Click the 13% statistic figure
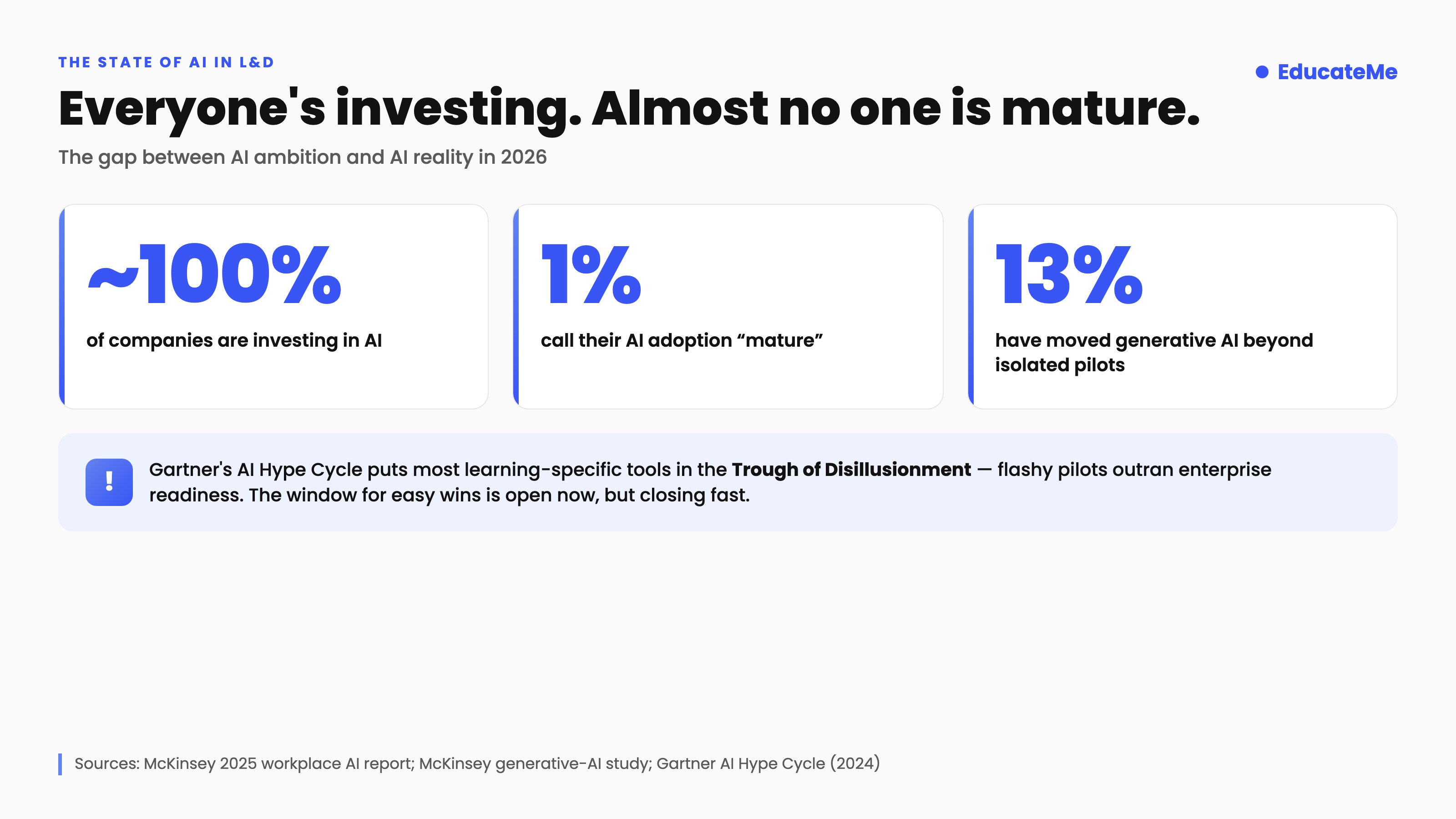Screen dimensions: 1456x819 [1069, 274]
